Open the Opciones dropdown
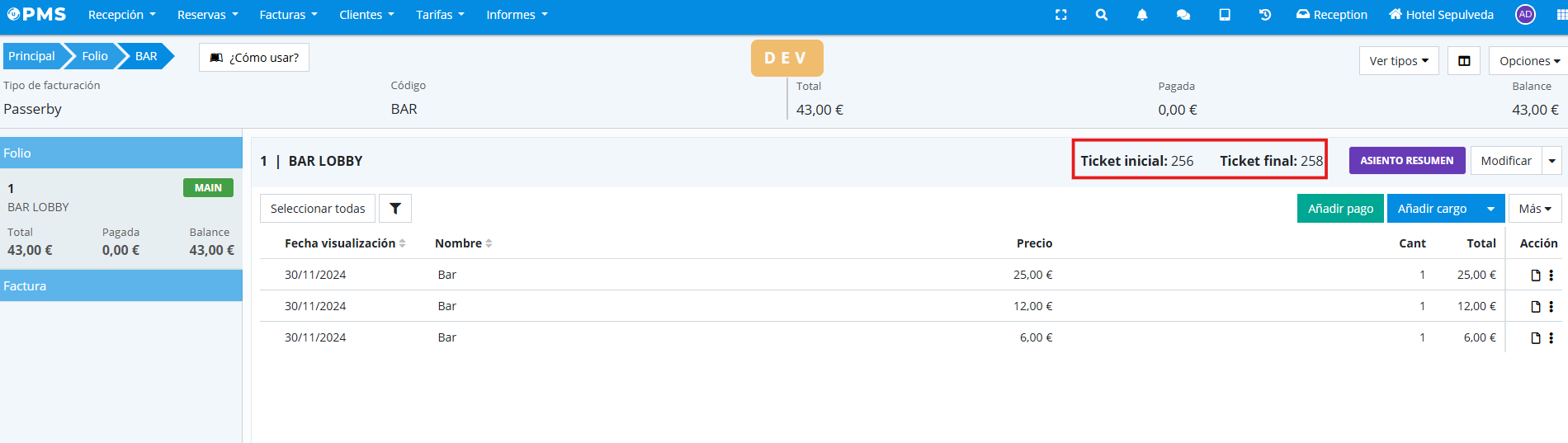 tap(1528, 61)
